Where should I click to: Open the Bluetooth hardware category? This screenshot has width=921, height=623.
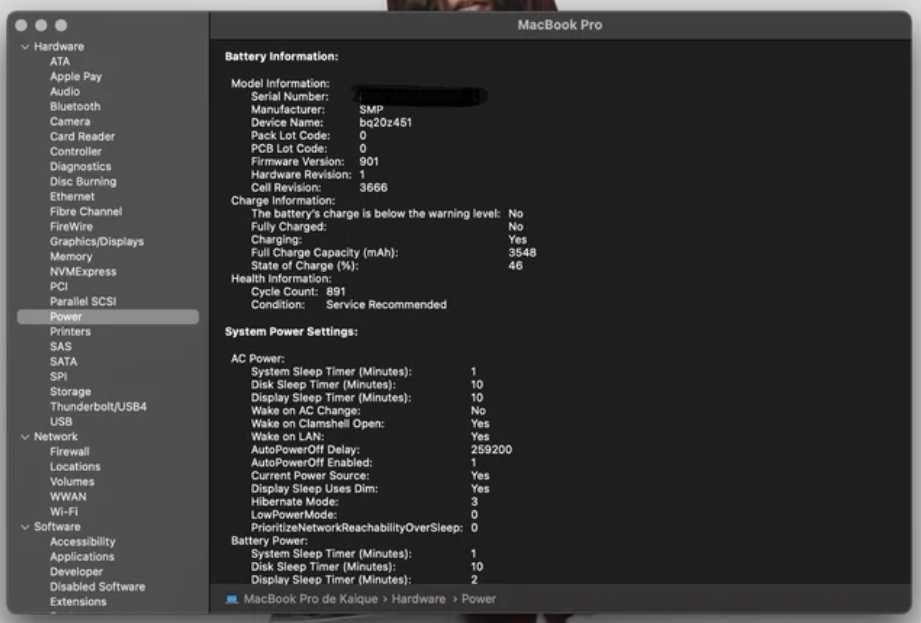point(75,106)
